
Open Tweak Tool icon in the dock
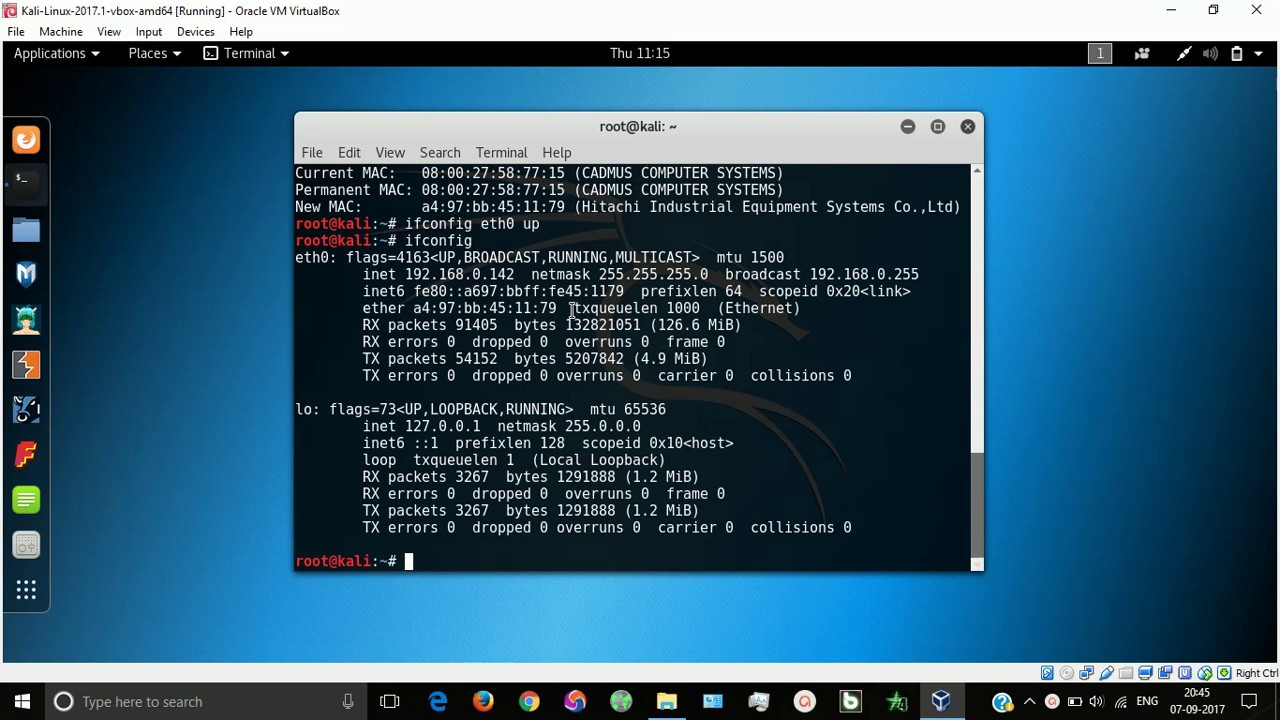point(26,545)
